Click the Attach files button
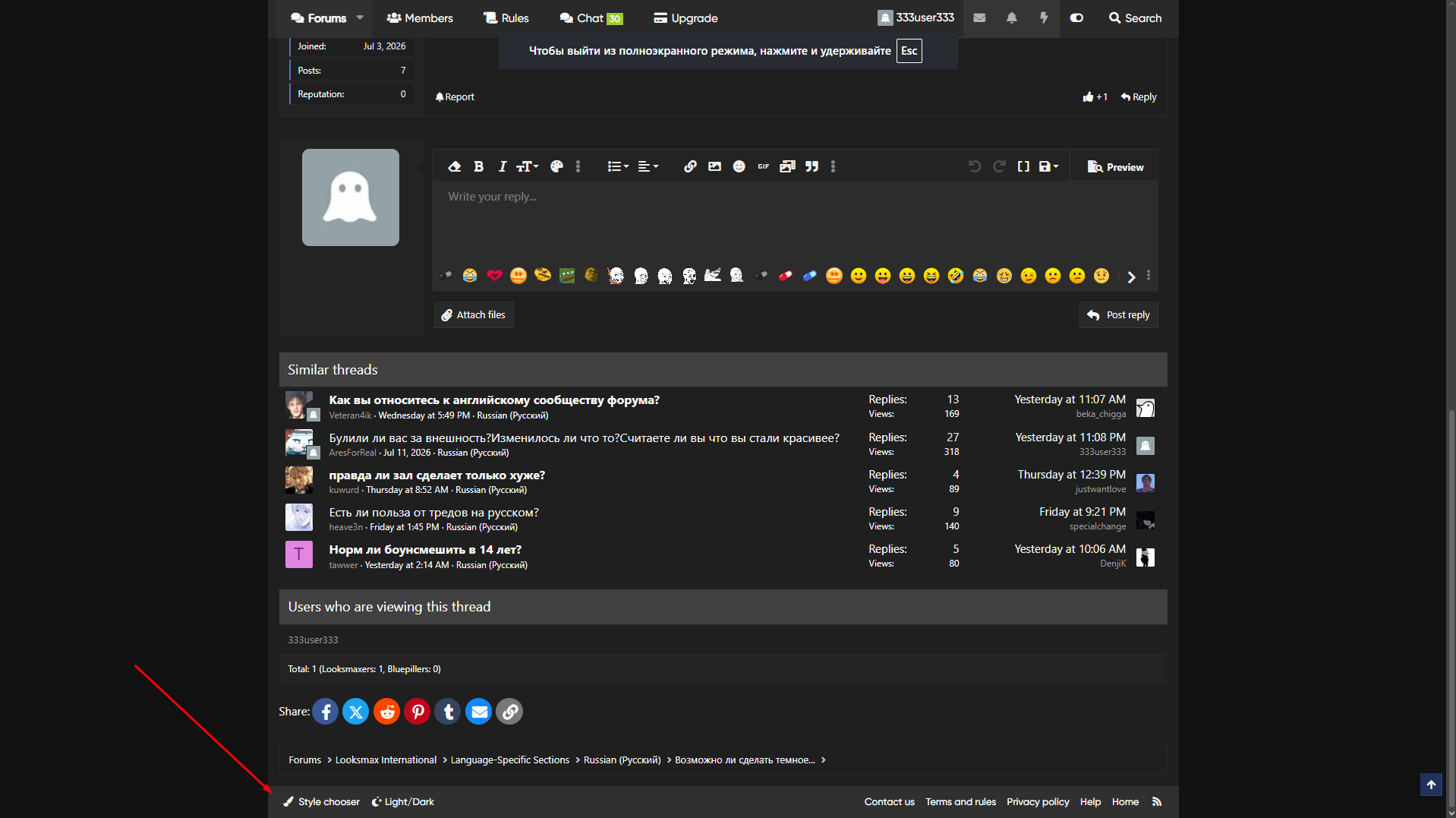The image size is (1456, 818). [474, 315]
